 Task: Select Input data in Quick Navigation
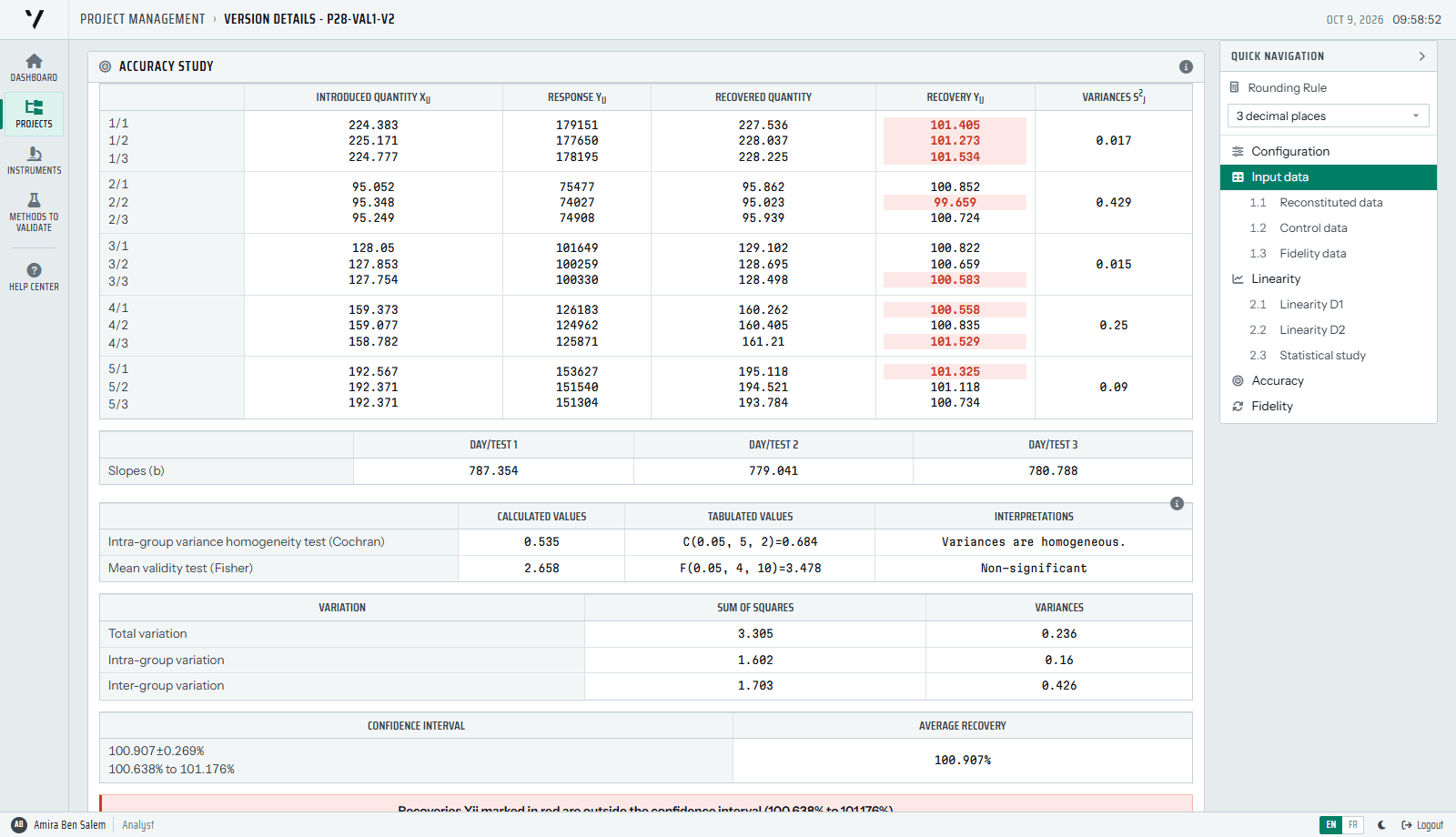[x=1328, y=176]
